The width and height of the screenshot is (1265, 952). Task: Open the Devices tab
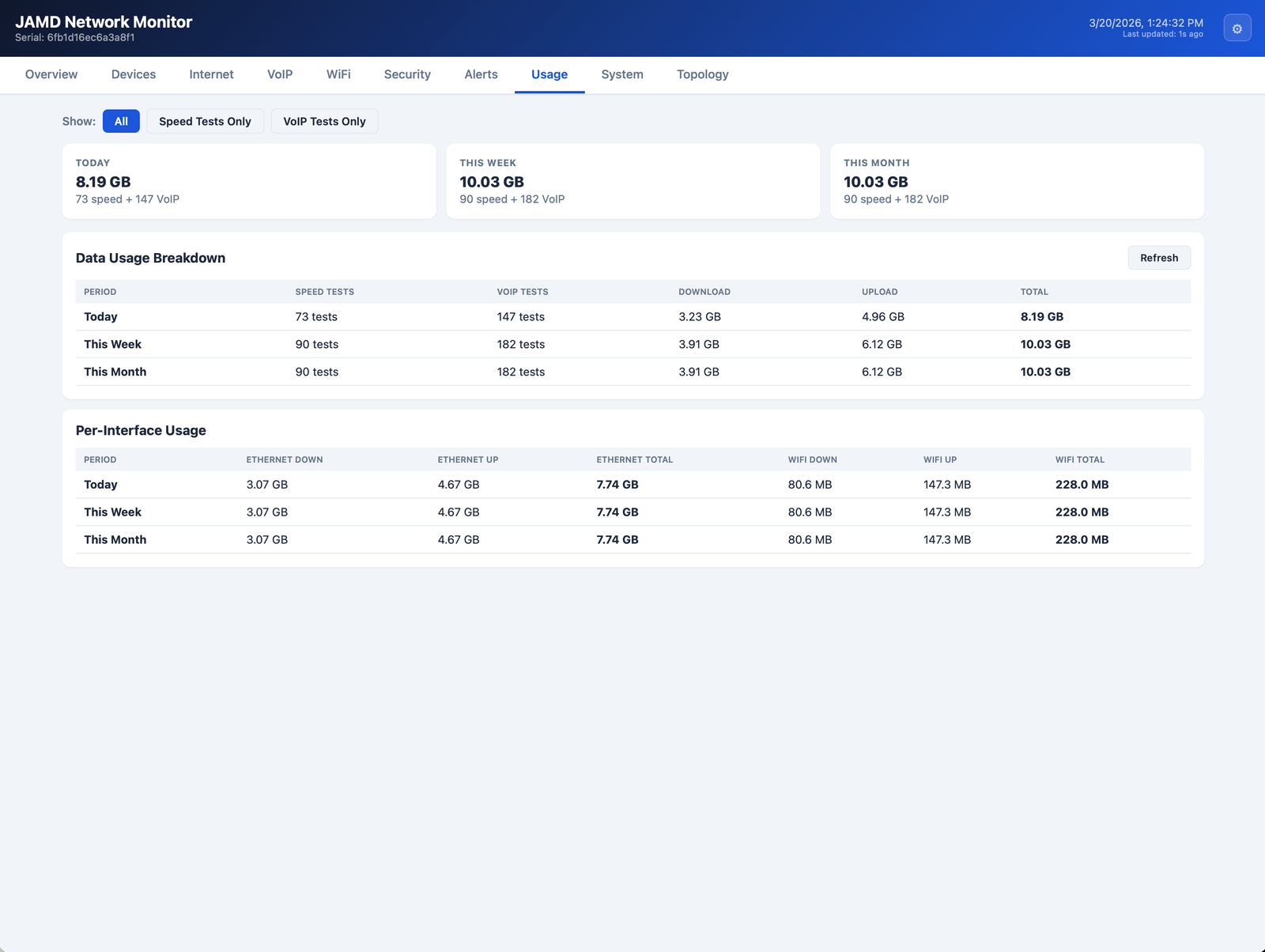pyautogui.click(x=133, y=74)
